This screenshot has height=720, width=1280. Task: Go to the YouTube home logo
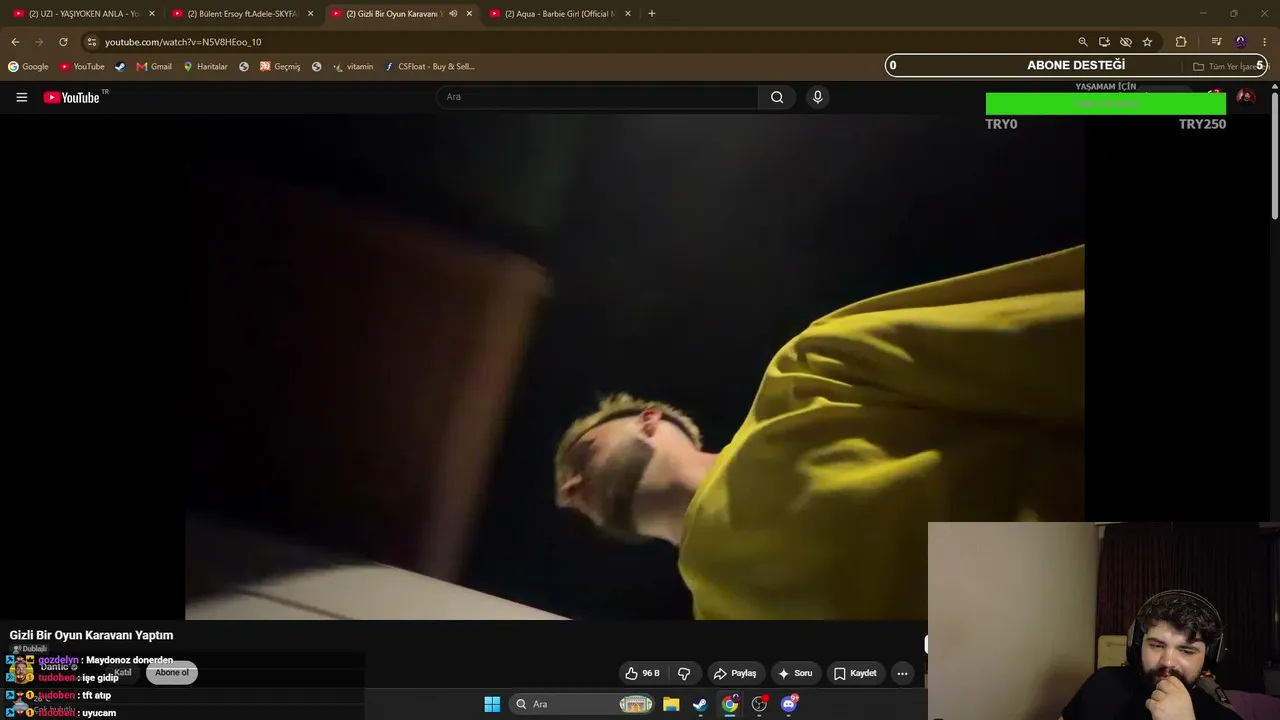coord(72,97)
